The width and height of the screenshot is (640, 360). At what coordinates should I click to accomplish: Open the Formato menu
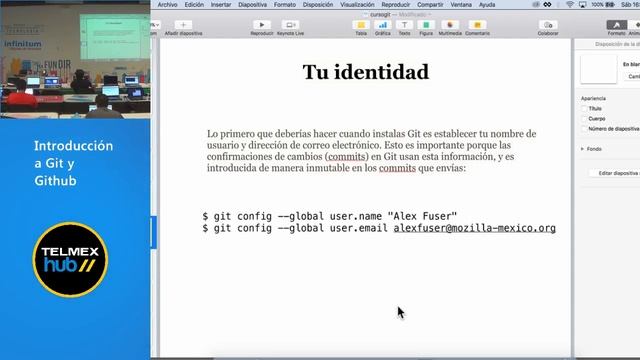(x=285, y=4)
